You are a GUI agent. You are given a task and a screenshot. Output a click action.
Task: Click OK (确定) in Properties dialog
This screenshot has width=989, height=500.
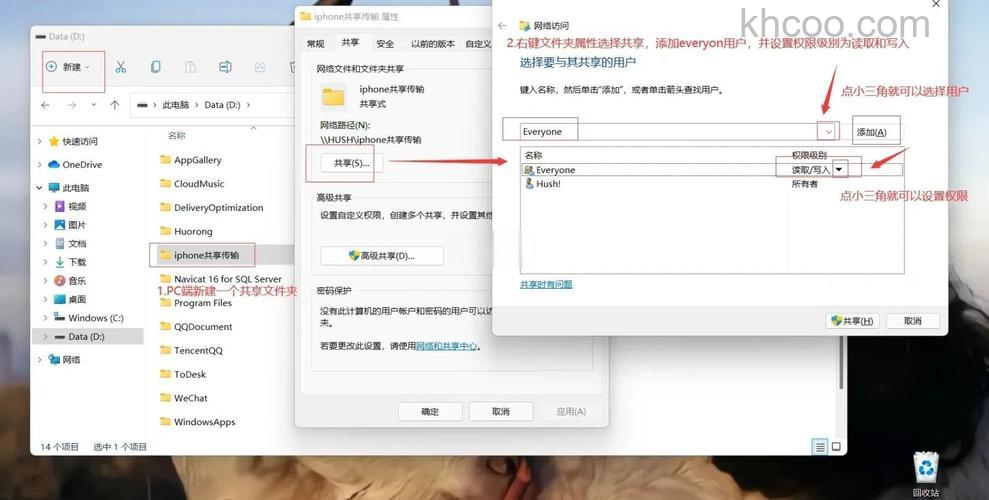pyautogui.click(x=430, y=412)
